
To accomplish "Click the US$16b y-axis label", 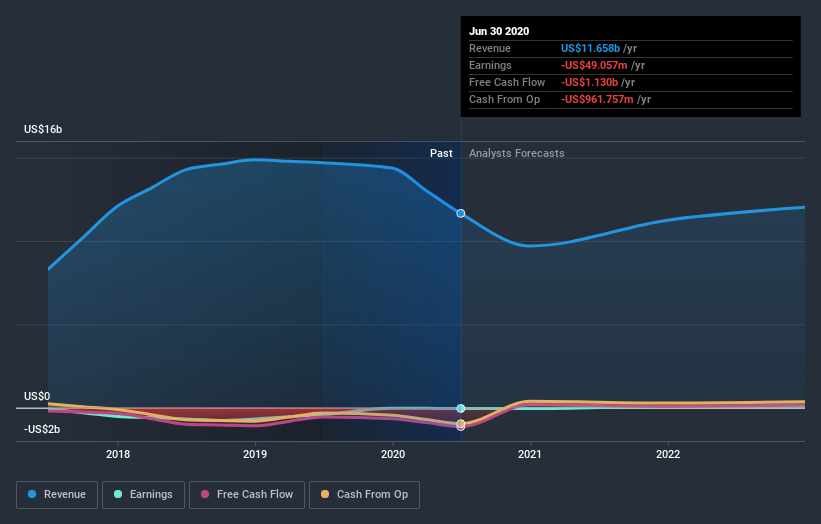I will point(43,129).
